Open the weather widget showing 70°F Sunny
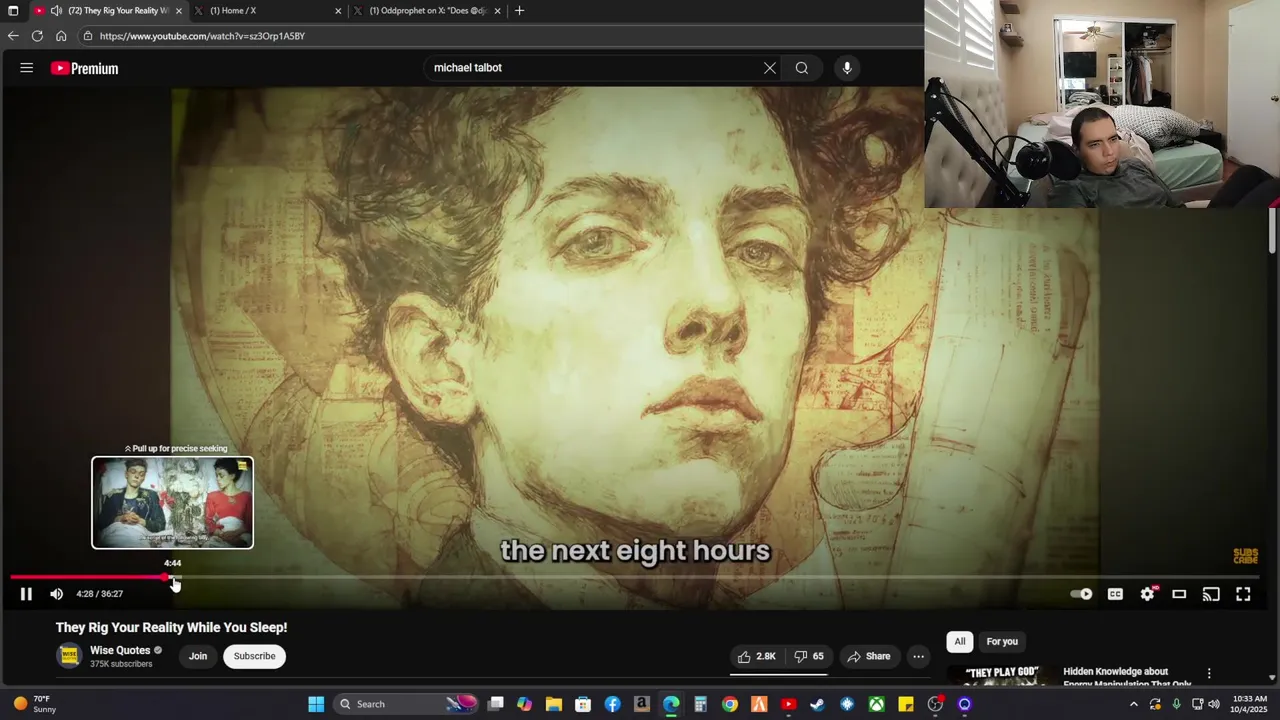Screen dimensions: 1280x720 tap(34, 704)
